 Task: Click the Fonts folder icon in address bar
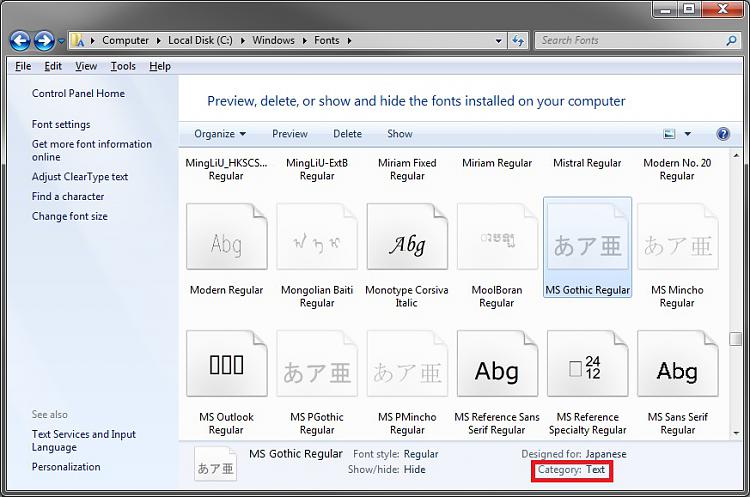point(78,41)
